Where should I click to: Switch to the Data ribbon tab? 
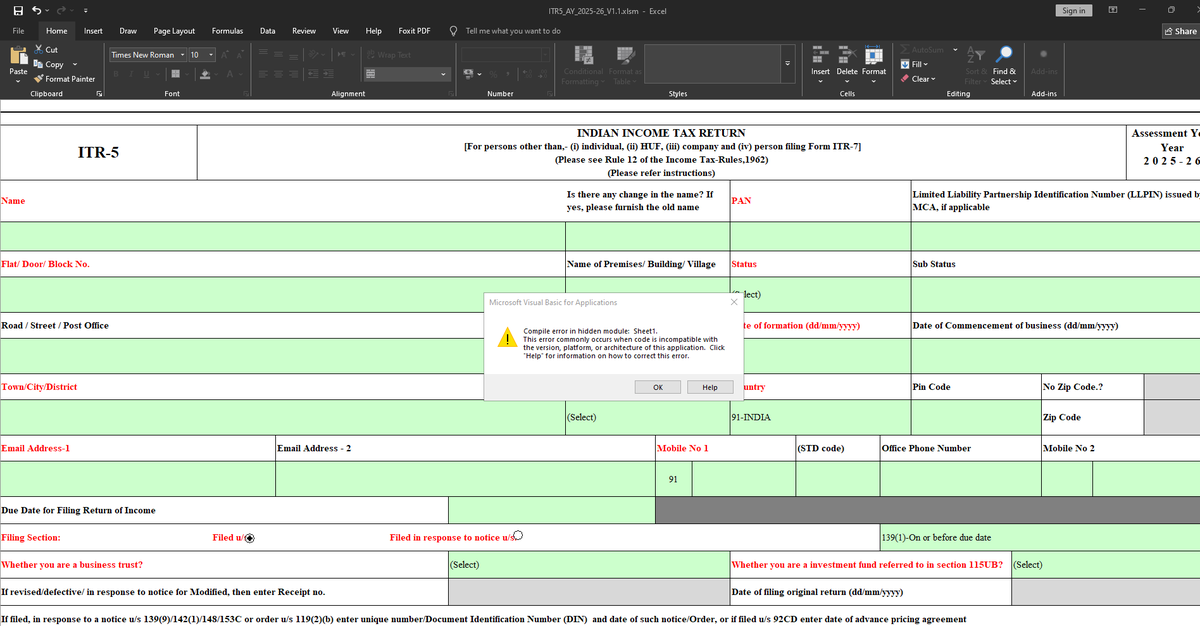[268, 31]
